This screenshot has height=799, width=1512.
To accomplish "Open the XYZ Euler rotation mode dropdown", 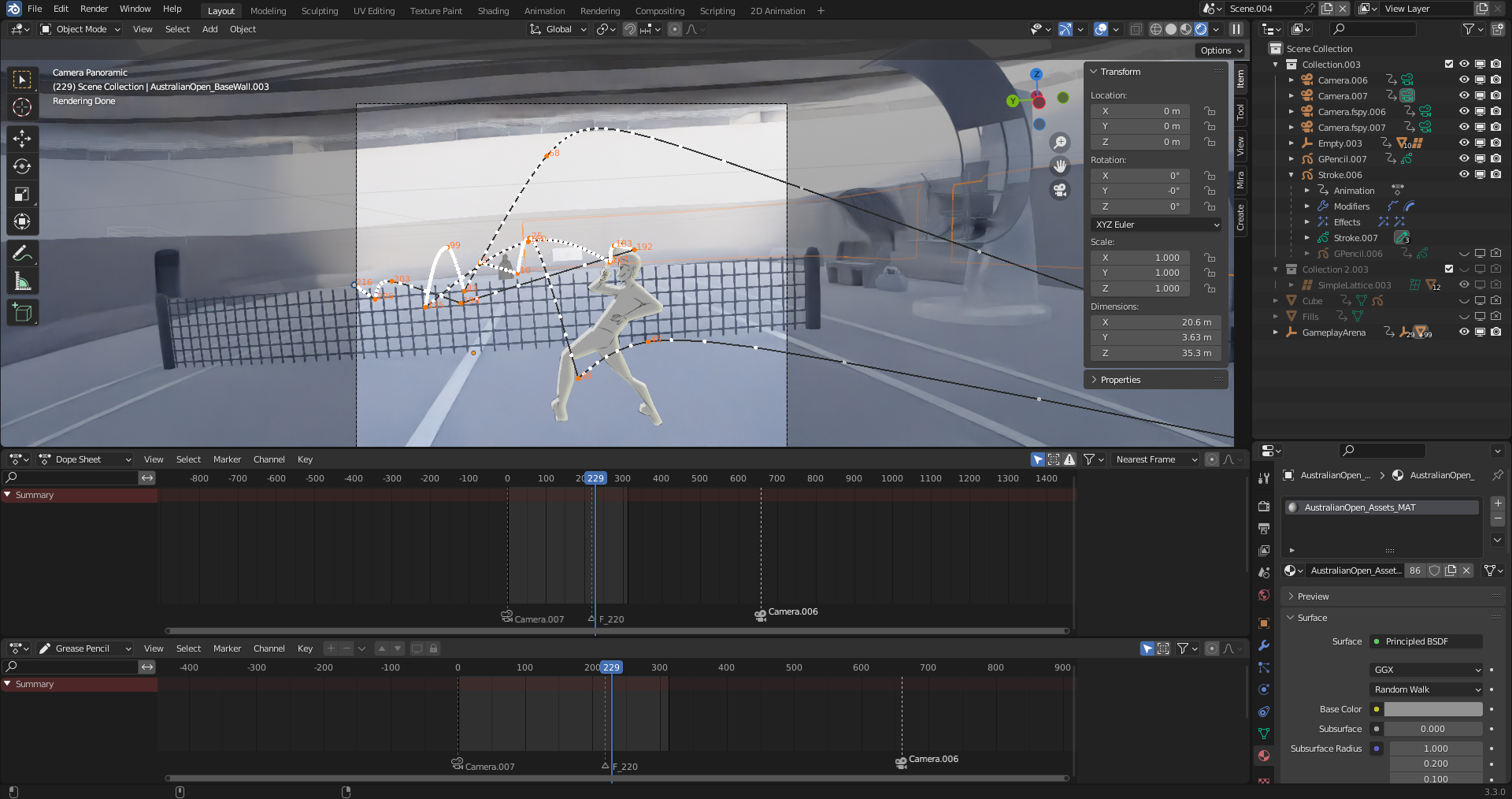I will 1156,225.
